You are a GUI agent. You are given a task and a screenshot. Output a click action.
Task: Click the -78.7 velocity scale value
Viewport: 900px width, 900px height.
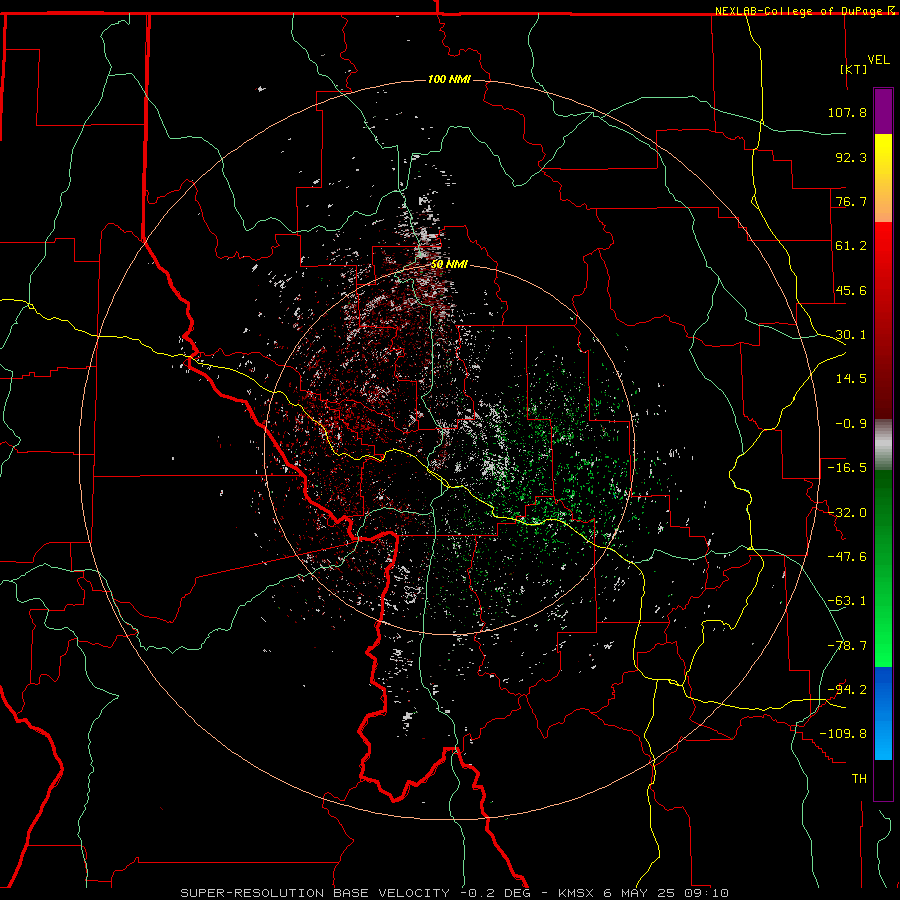[847, 646]
